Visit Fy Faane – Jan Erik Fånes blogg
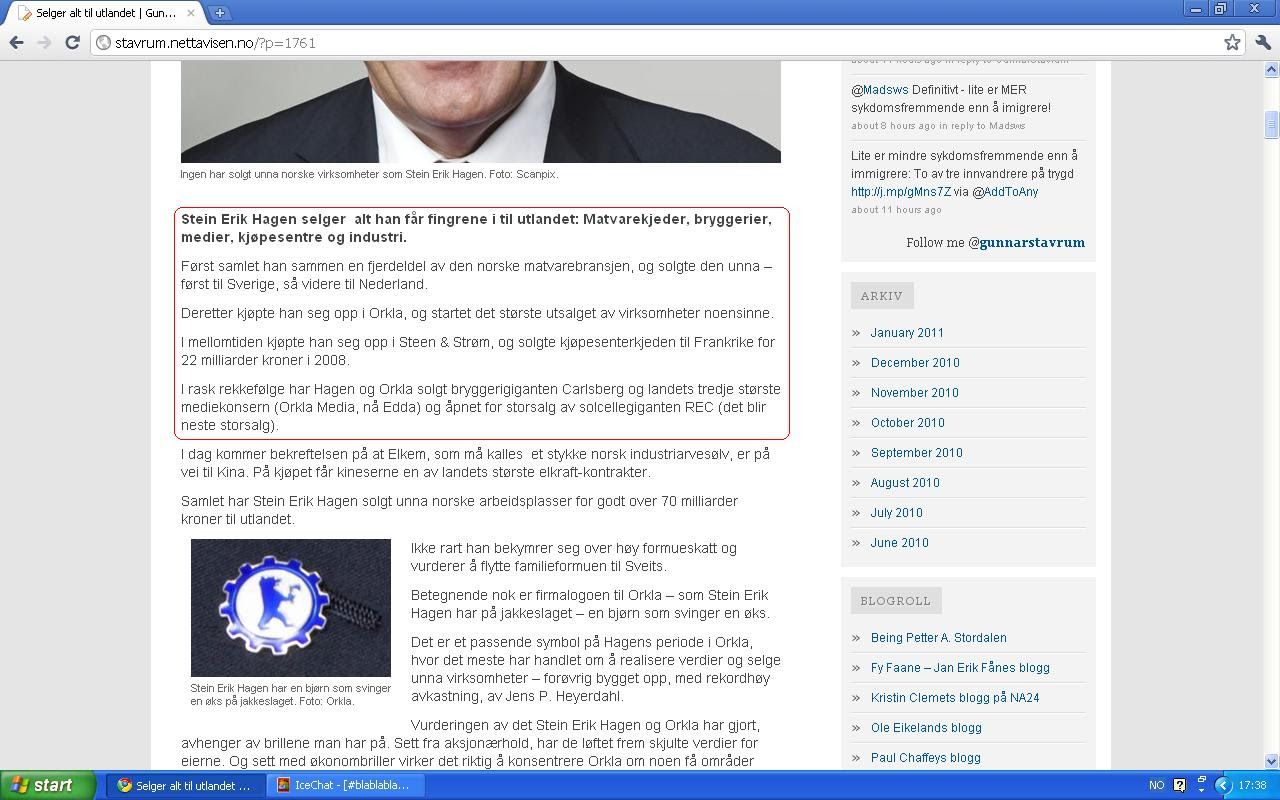Screen dimensions: 1280x800 click(960, 668)
